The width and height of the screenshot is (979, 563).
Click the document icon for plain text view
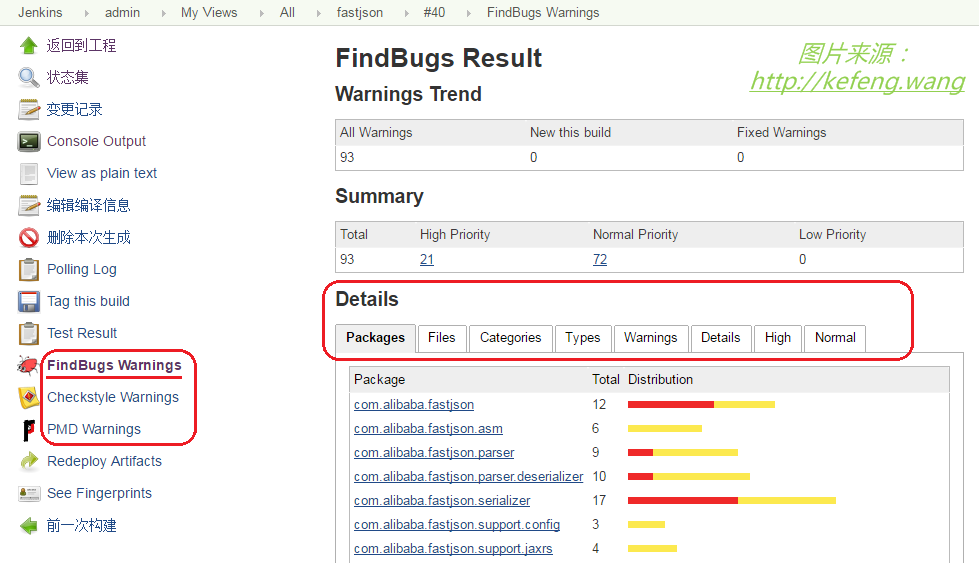(29, 174)
